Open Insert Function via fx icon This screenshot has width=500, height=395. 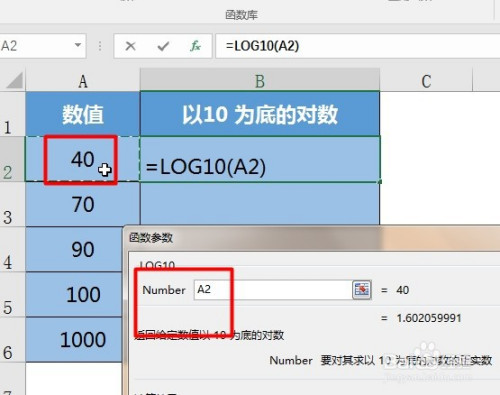coord(195,46)
